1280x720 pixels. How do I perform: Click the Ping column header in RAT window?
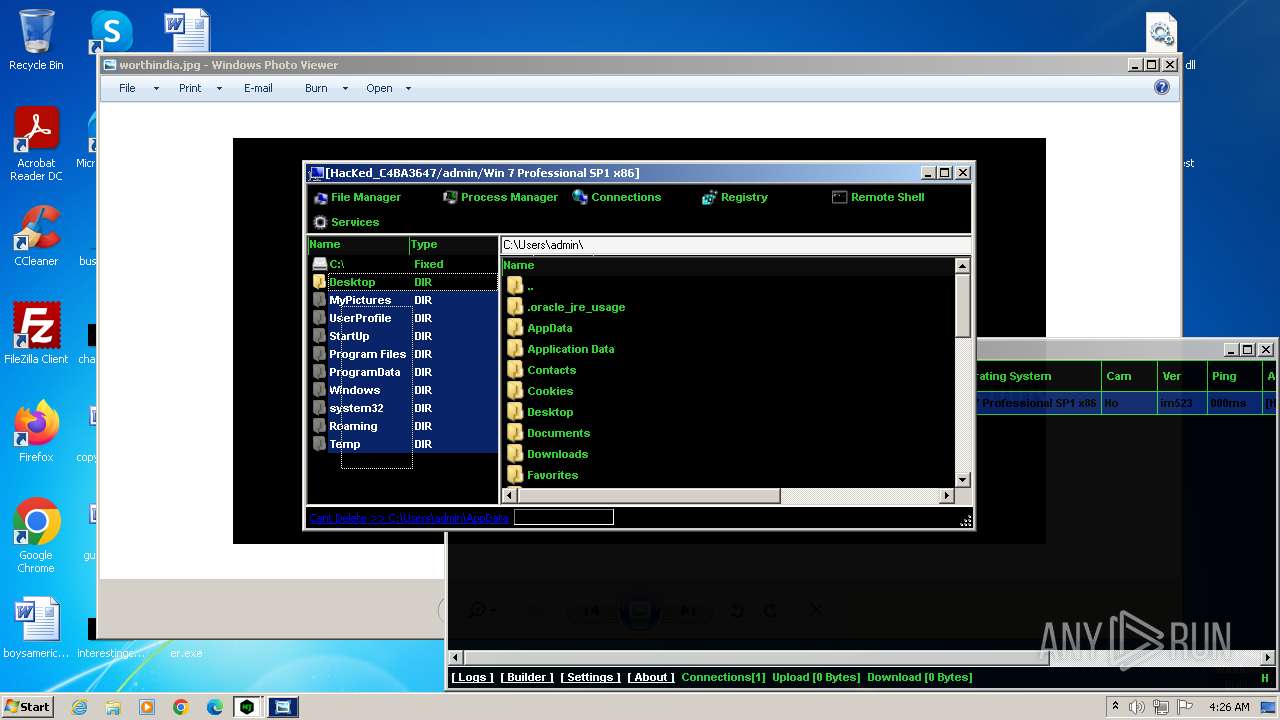click(x=1235, y=376)
